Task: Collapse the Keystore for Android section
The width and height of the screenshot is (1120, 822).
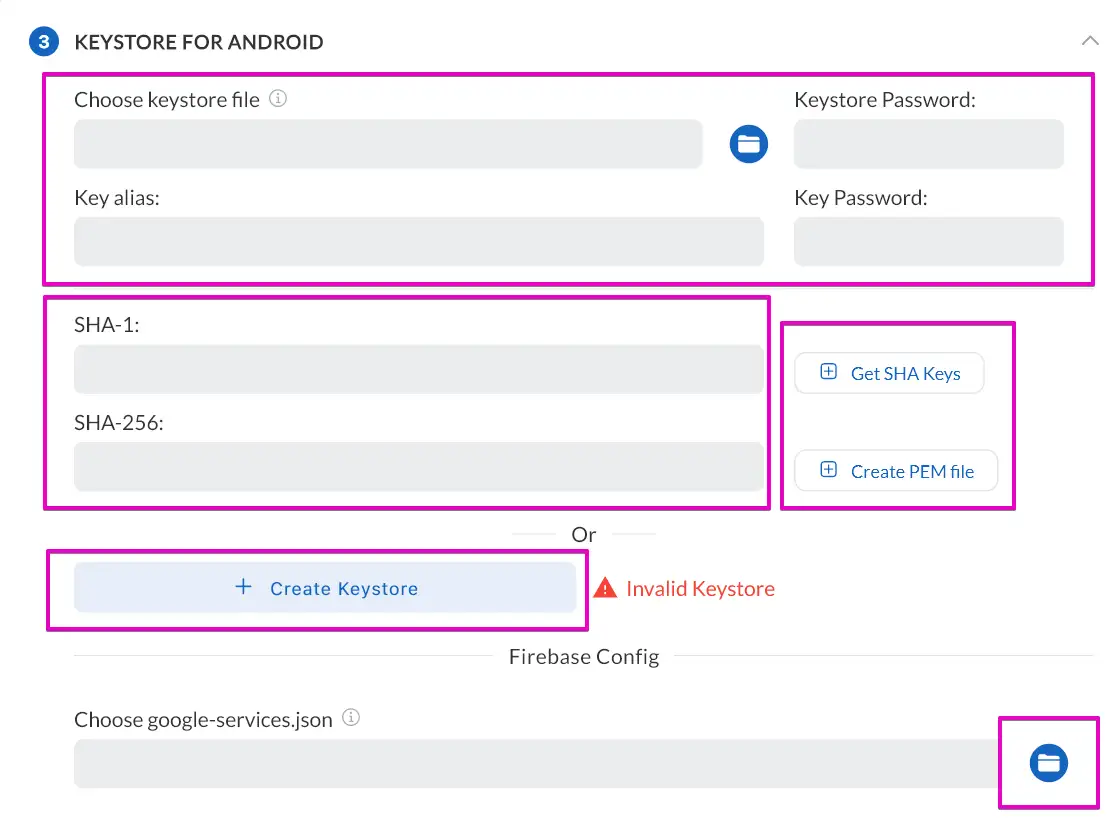Action: click(1089, 42)
